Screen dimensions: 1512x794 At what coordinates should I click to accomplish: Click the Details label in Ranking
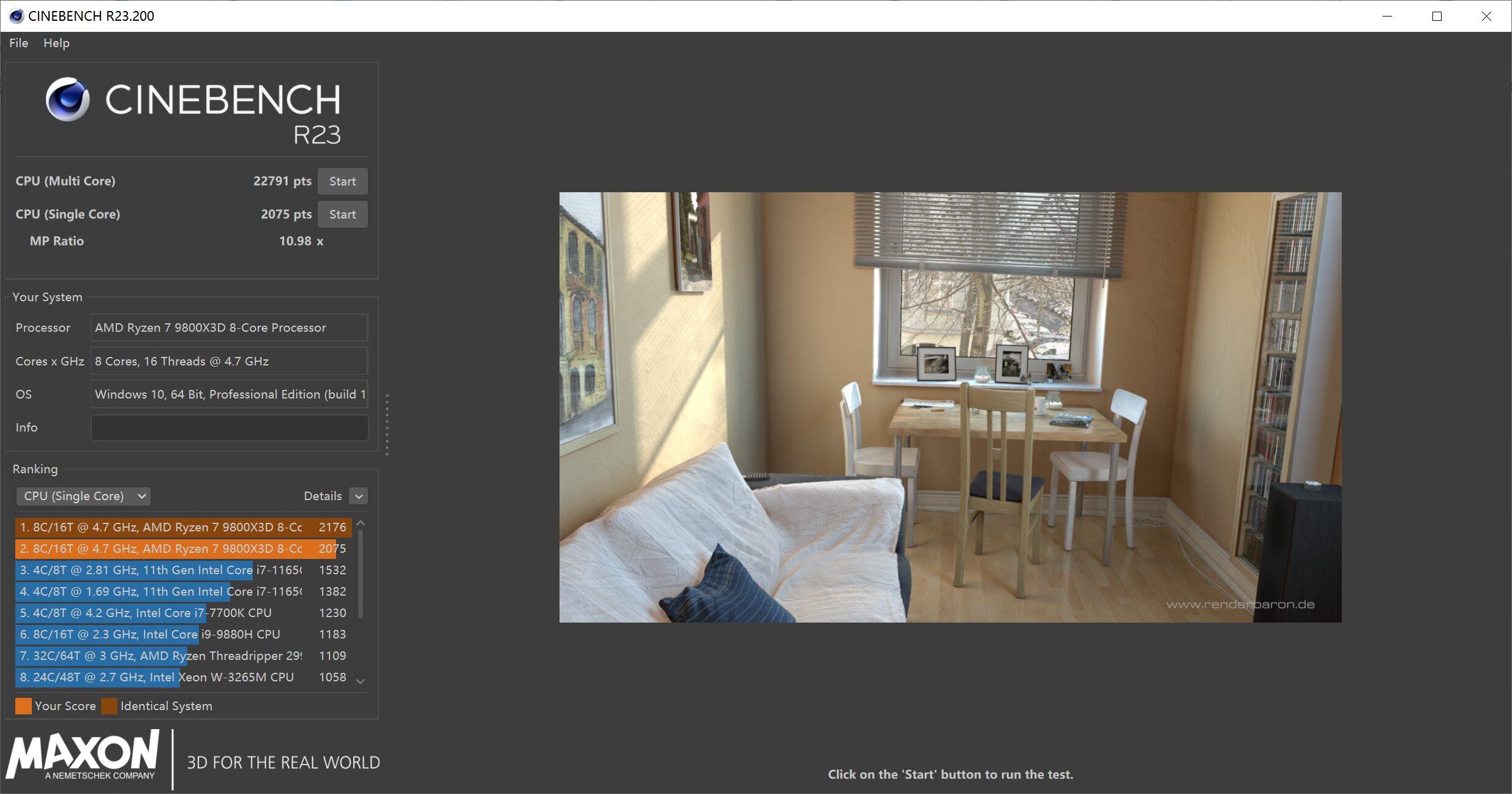coord(323,496)
